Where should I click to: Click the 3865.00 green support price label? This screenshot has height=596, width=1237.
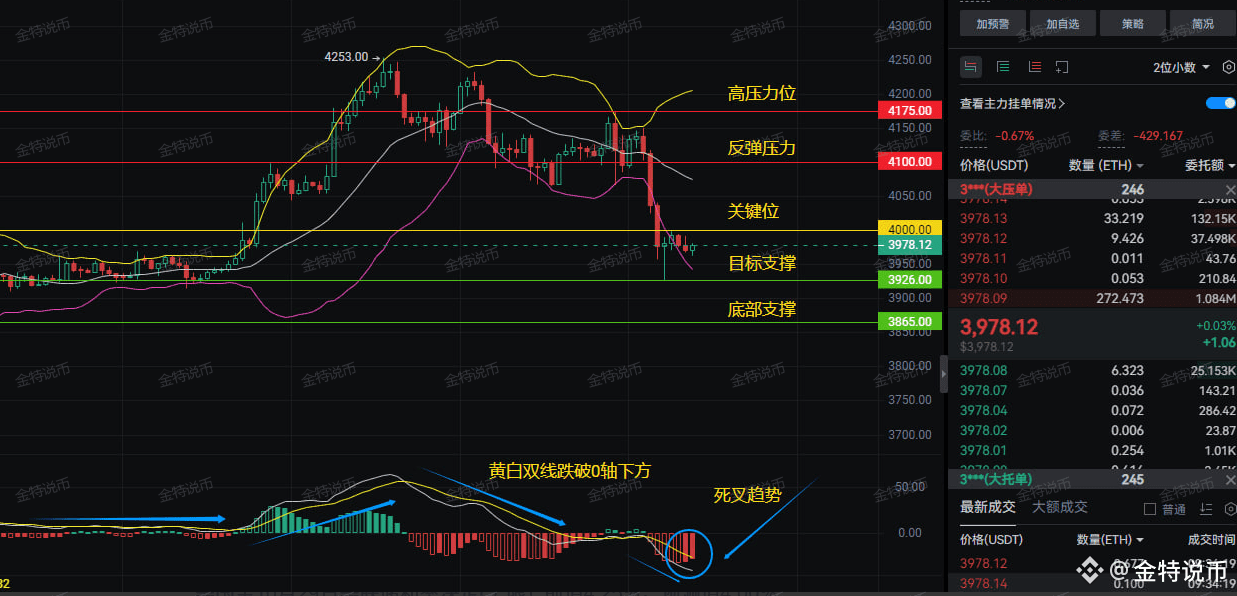click(909, 322)
